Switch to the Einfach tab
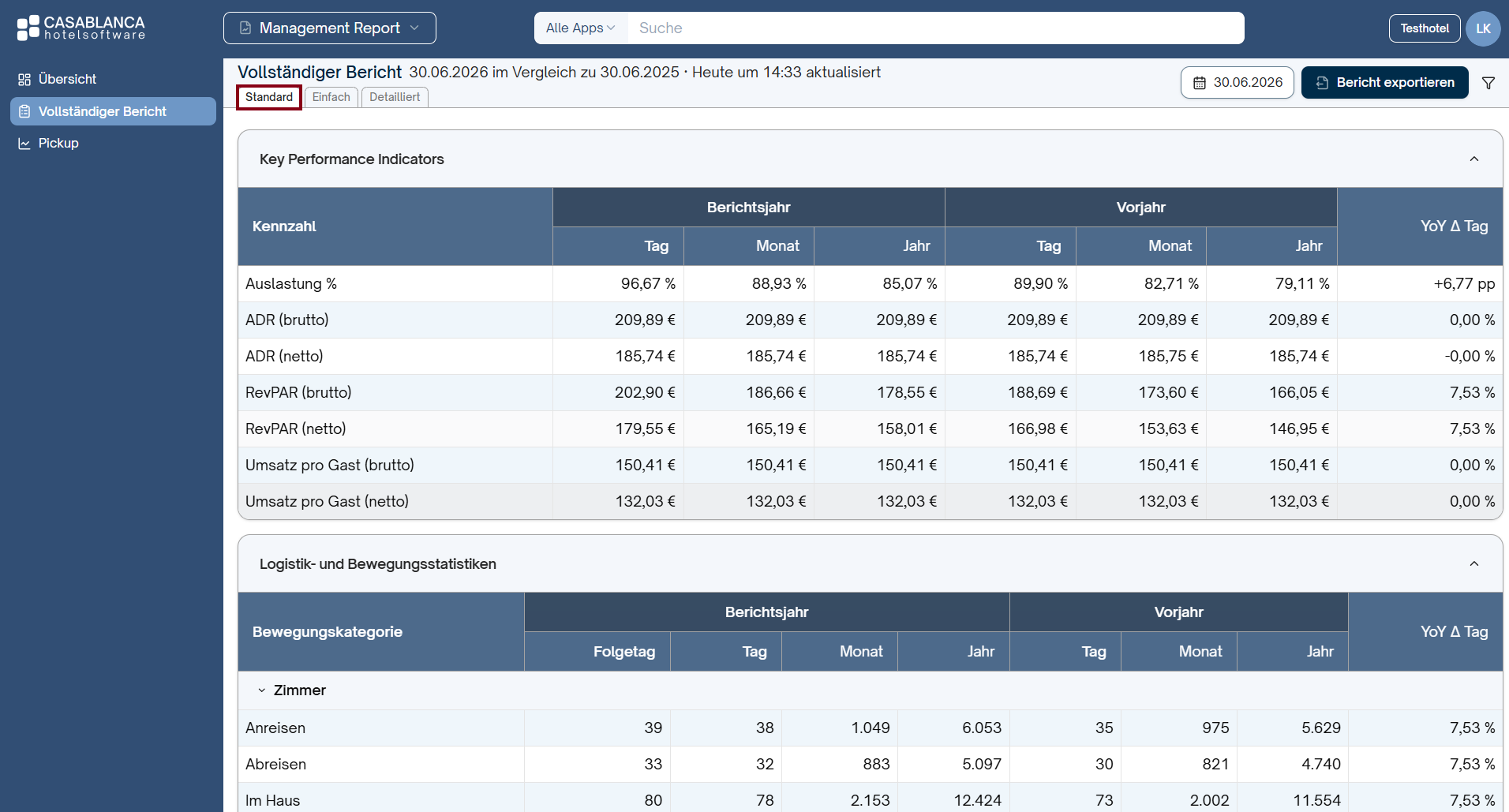 (331, 97)
